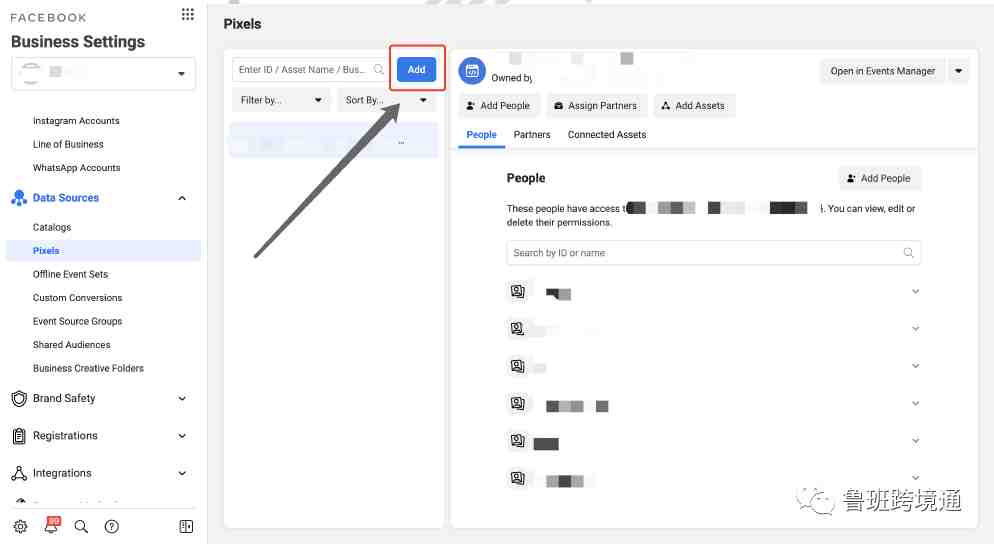The width and height of the screenshot is (994, 544).
Task: Click the first person's avatar icon
Action: point(518,291)
